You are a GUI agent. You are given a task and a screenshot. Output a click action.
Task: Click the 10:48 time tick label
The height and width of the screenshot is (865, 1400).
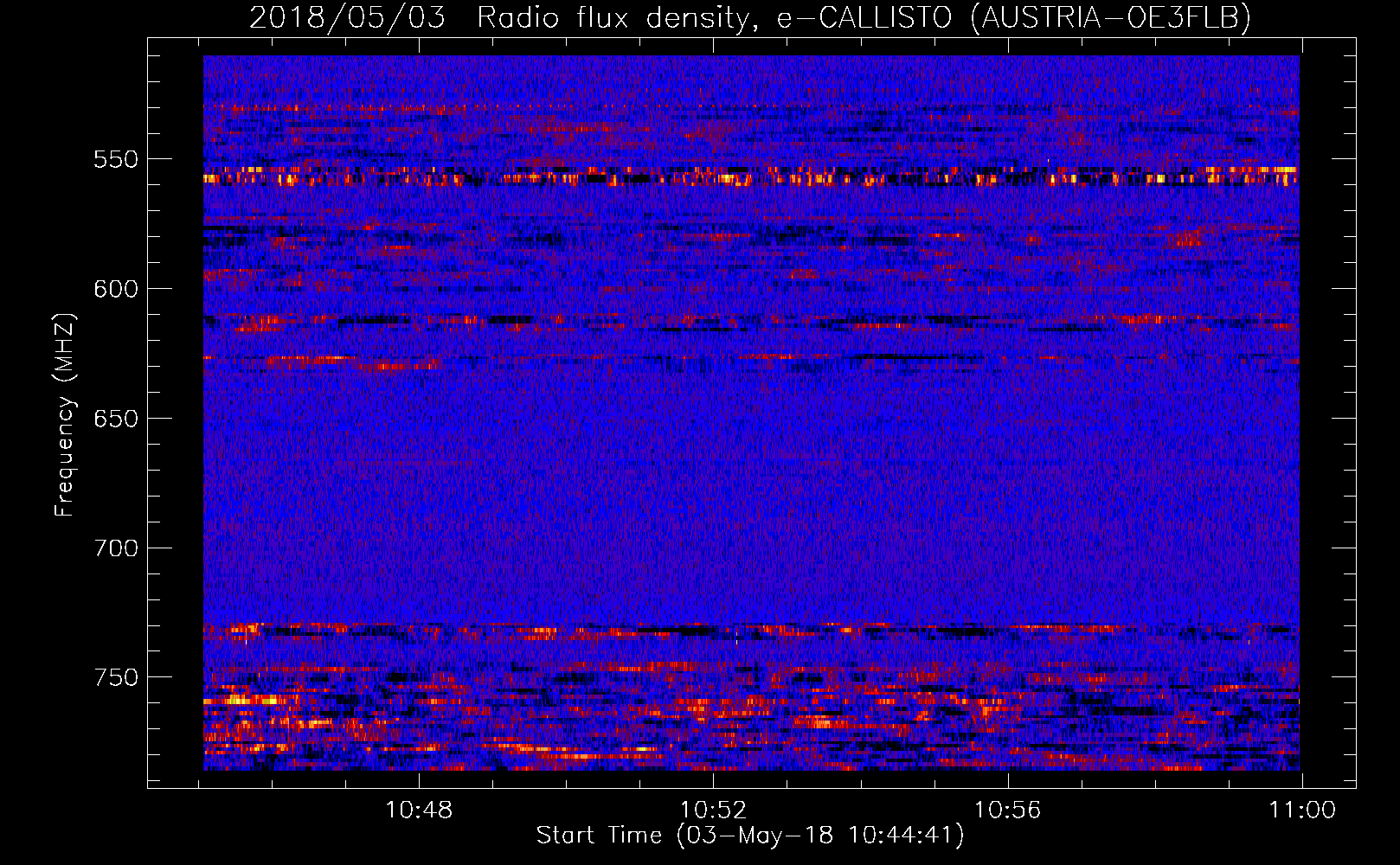(419, 811)
